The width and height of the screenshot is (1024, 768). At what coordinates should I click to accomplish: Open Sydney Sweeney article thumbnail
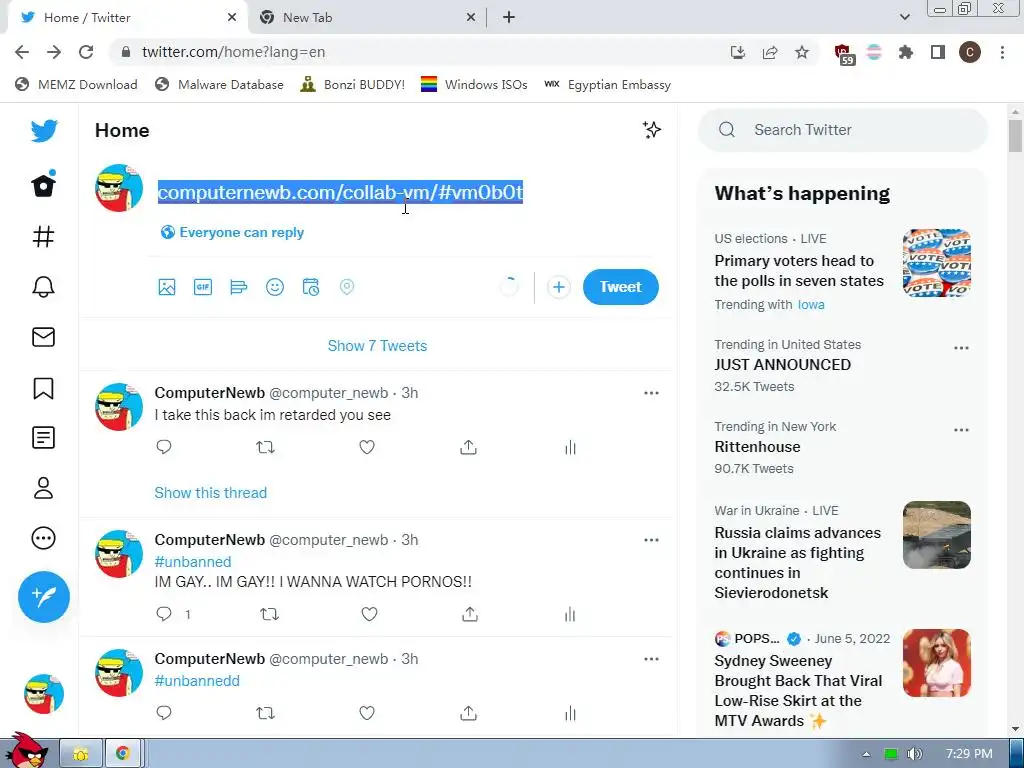coord(936,663)
